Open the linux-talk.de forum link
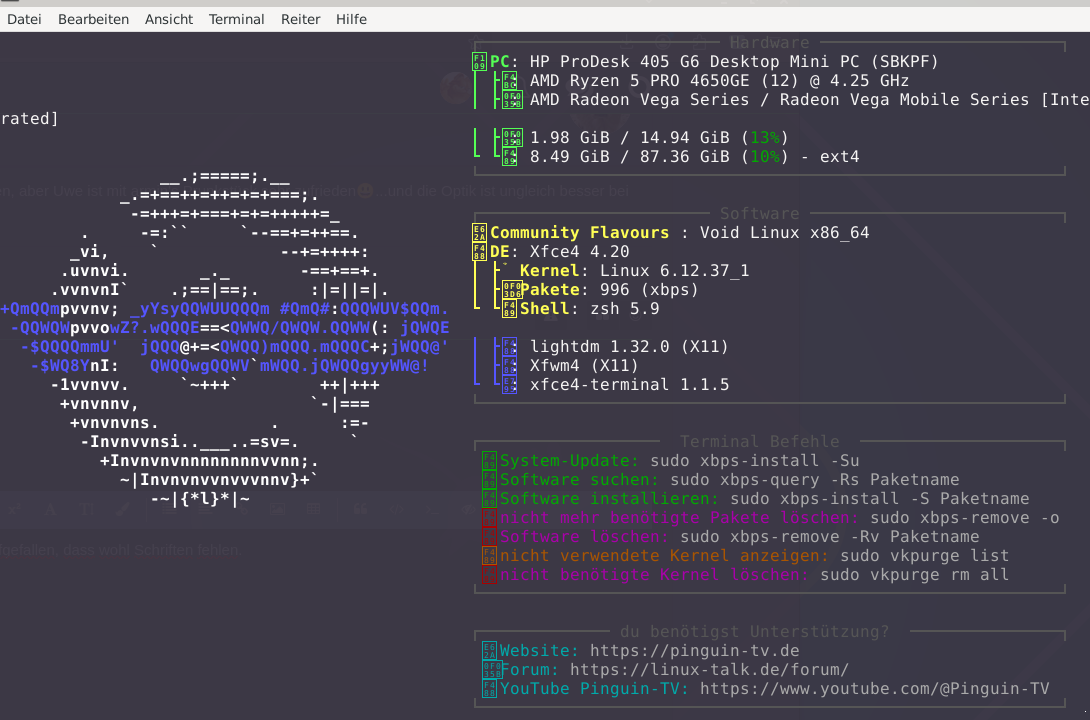This screenshot has height=720, width=1090. 709,670
